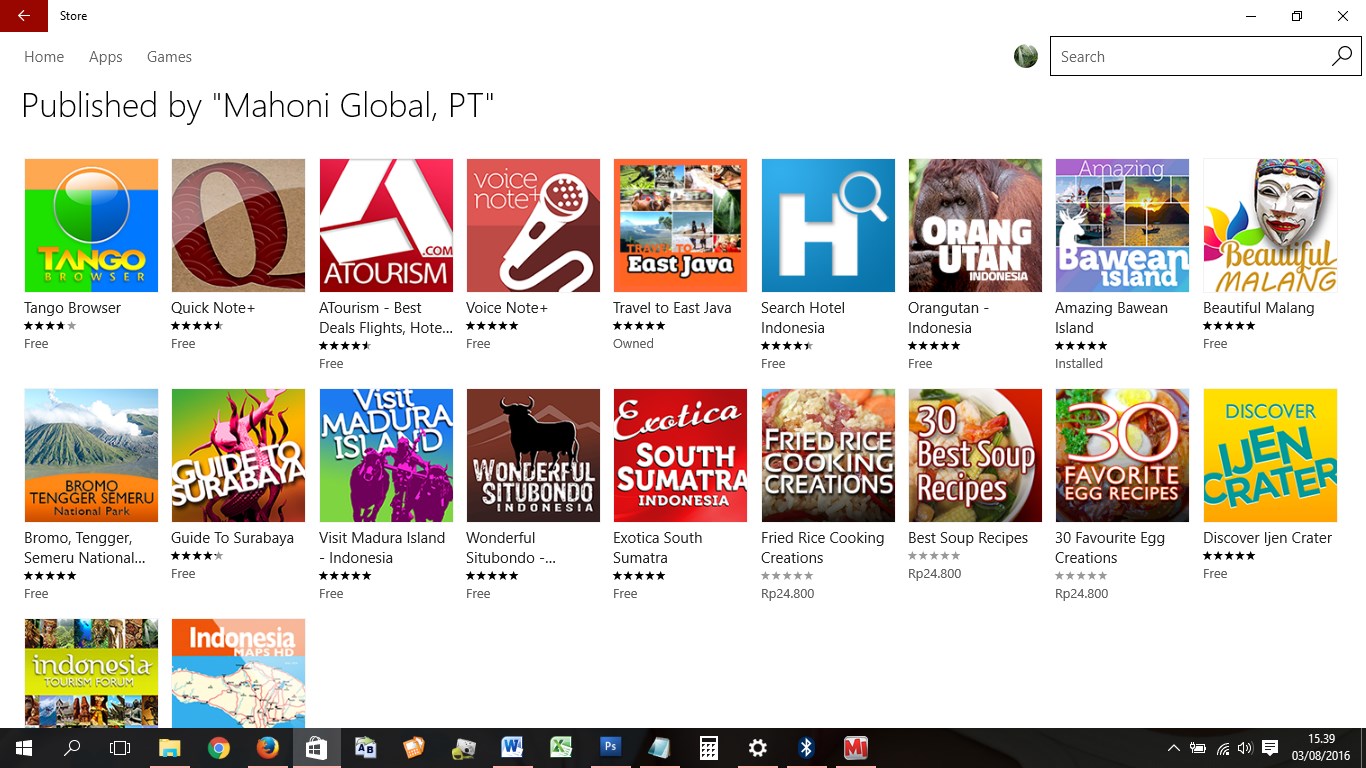Screen dimensions: 1366x768
Task: Open the Home tab in Store
Action: (x=44, y=57)
